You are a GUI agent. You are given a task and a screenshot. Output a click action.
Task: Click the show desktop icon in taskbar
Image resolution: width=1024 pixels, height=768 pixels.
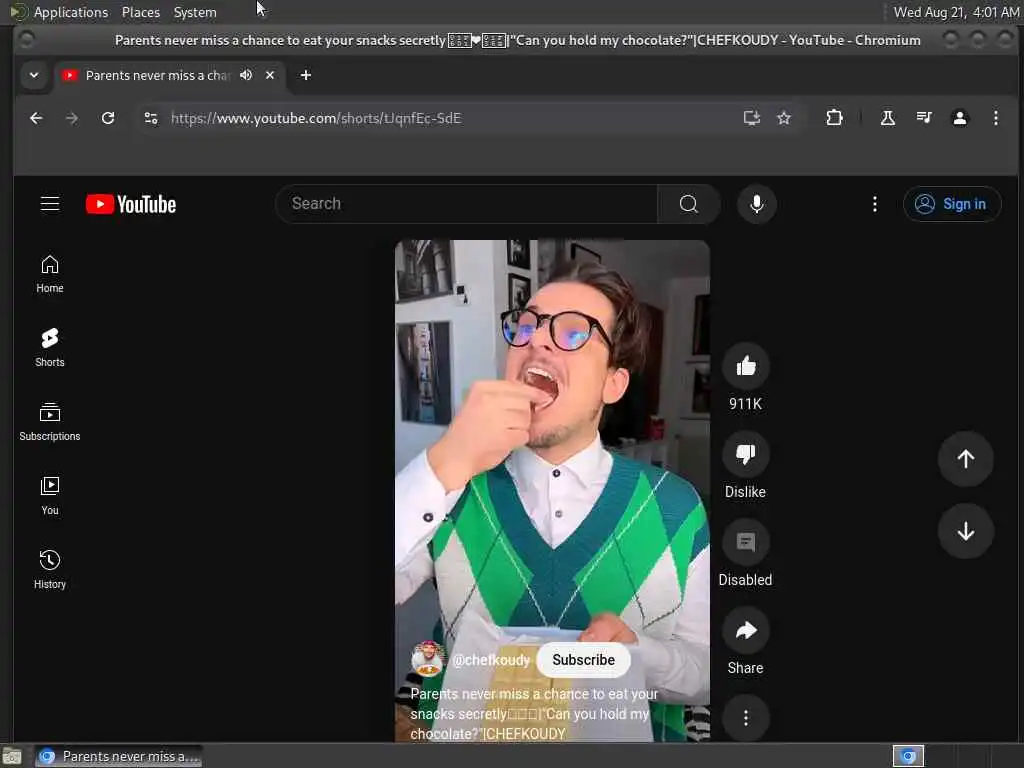[x=11, y=756]
